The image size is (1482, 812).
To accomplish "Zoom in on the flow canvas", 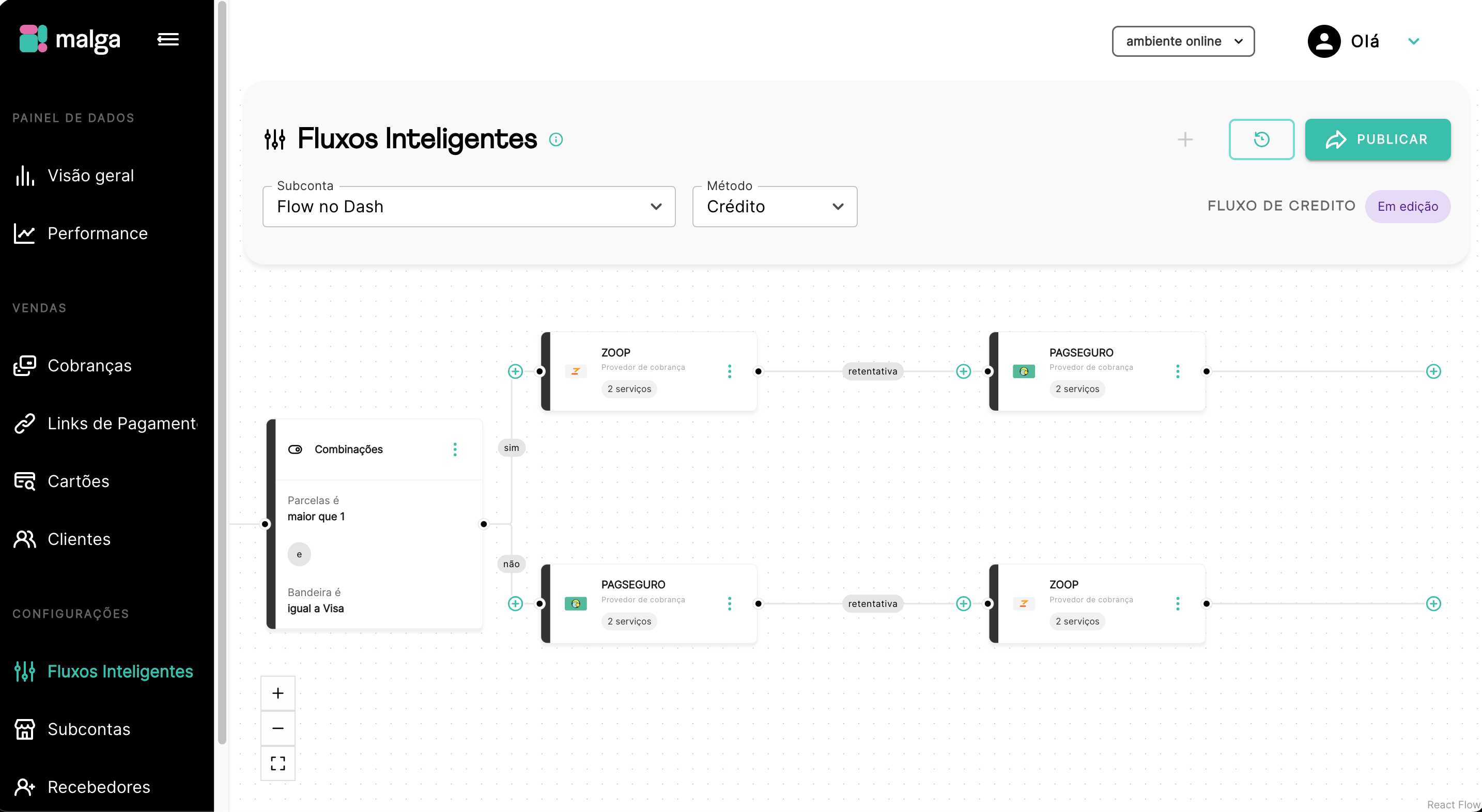I will coord(278,693).
